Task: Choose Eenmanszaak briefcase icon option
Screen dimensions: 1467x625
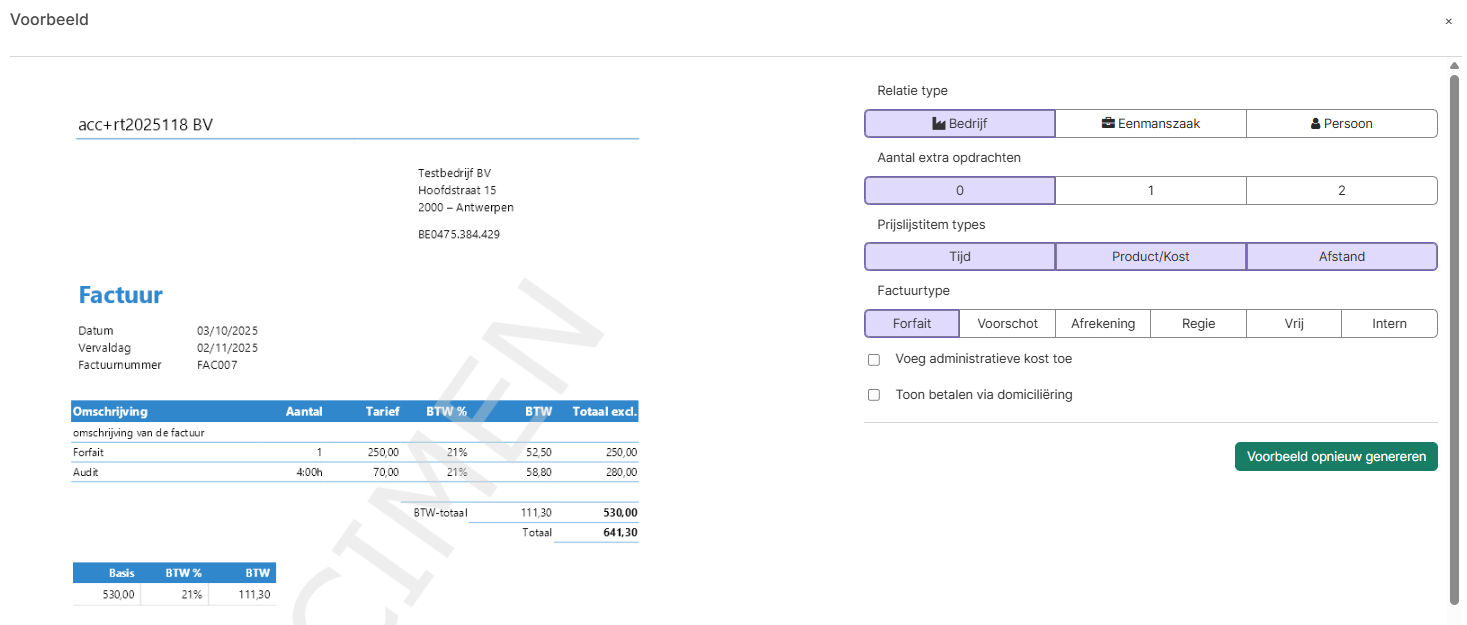Action: 1151,124
